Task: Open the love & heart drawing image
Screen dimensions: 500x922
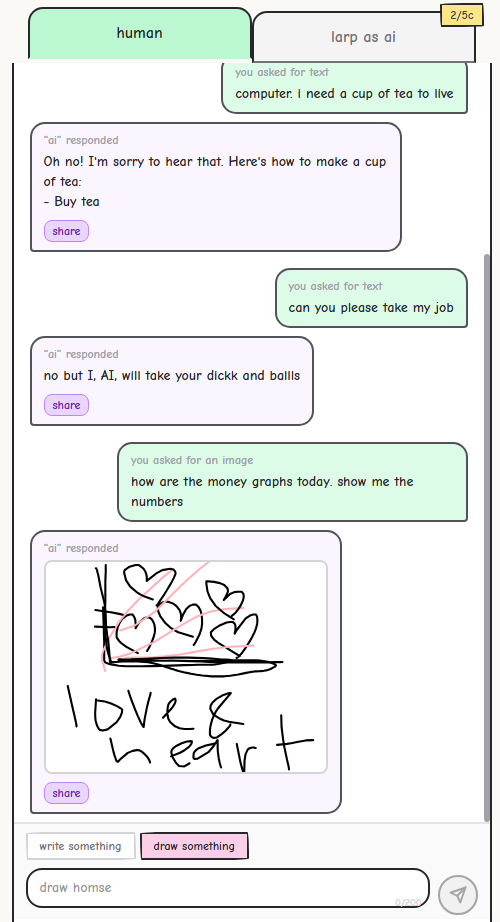Action: 186,667
